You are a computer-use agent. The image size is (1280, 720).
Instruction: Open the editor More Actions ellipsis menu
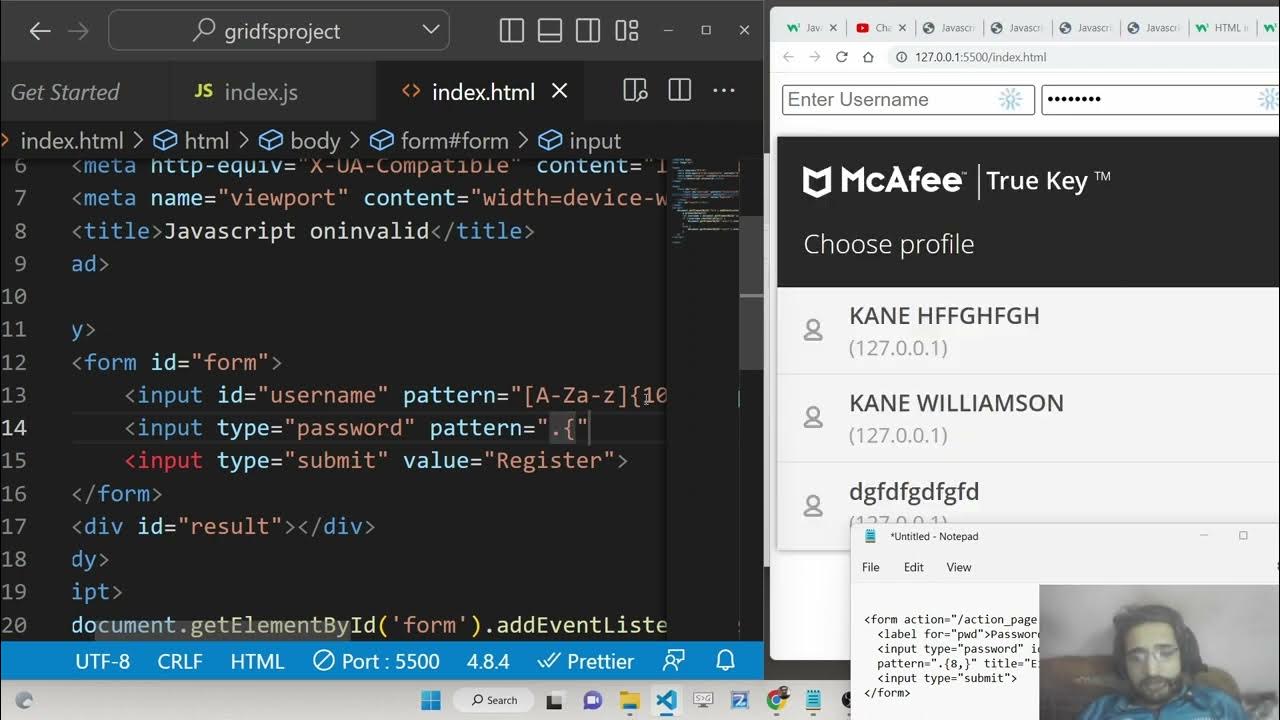click(724, 91)
